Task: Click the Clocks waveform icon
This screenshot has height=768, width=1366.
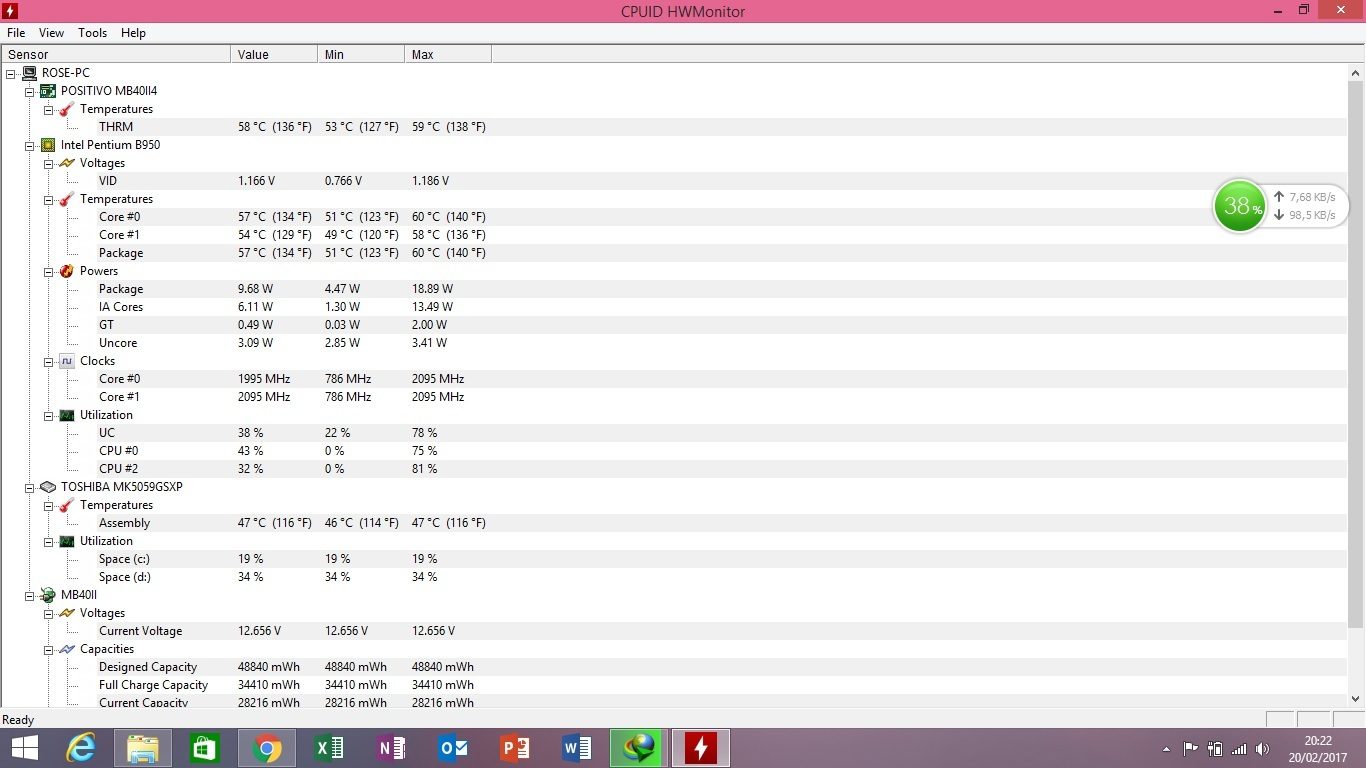Action: coord(66,361)
